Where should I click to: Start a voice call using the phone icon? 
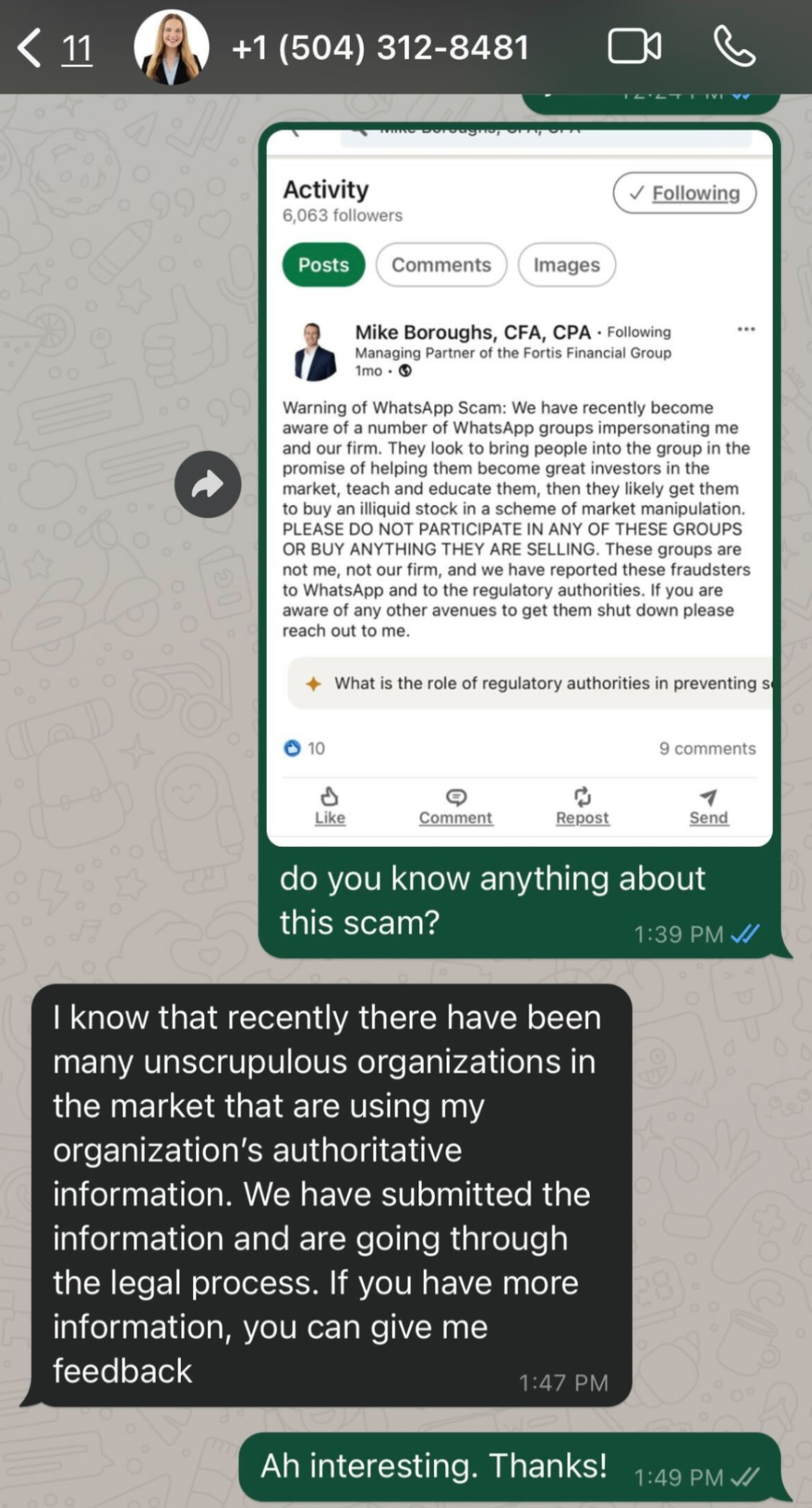click(x=734, y=47)
